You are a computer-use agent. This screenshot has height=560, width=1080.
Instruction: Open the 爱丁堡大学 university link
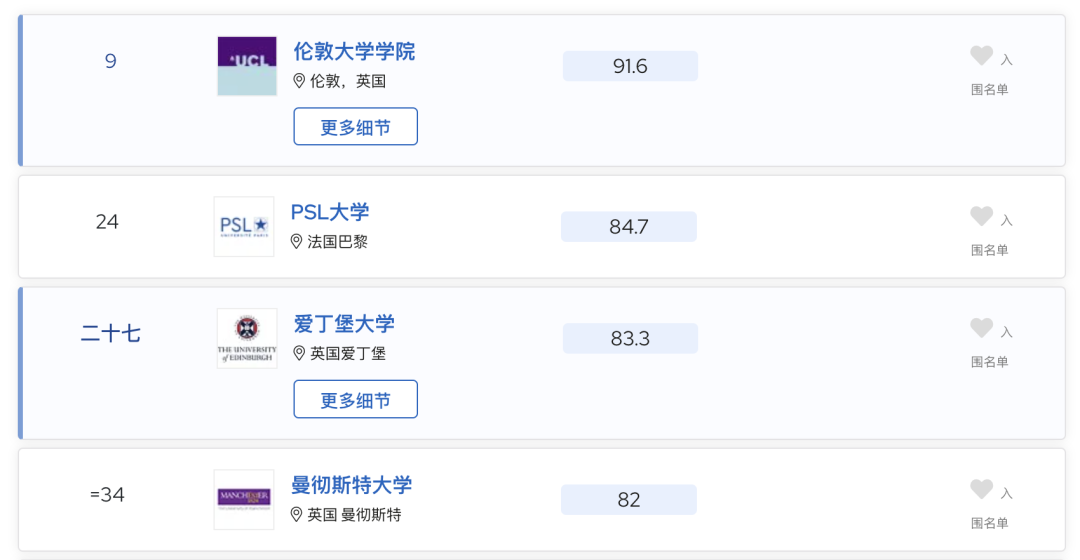[344, 324]
